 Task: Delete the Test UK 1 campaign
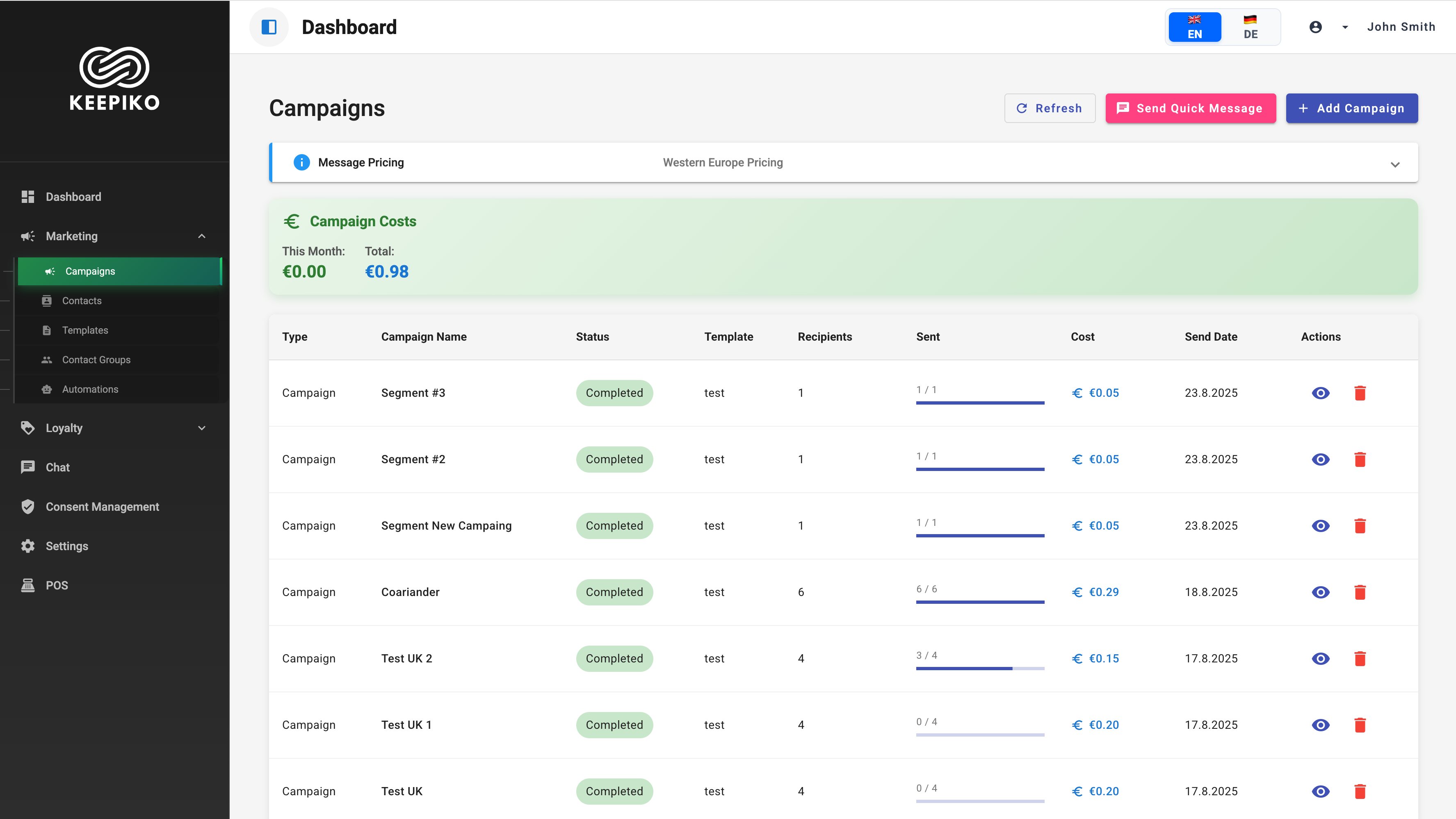1360,725
